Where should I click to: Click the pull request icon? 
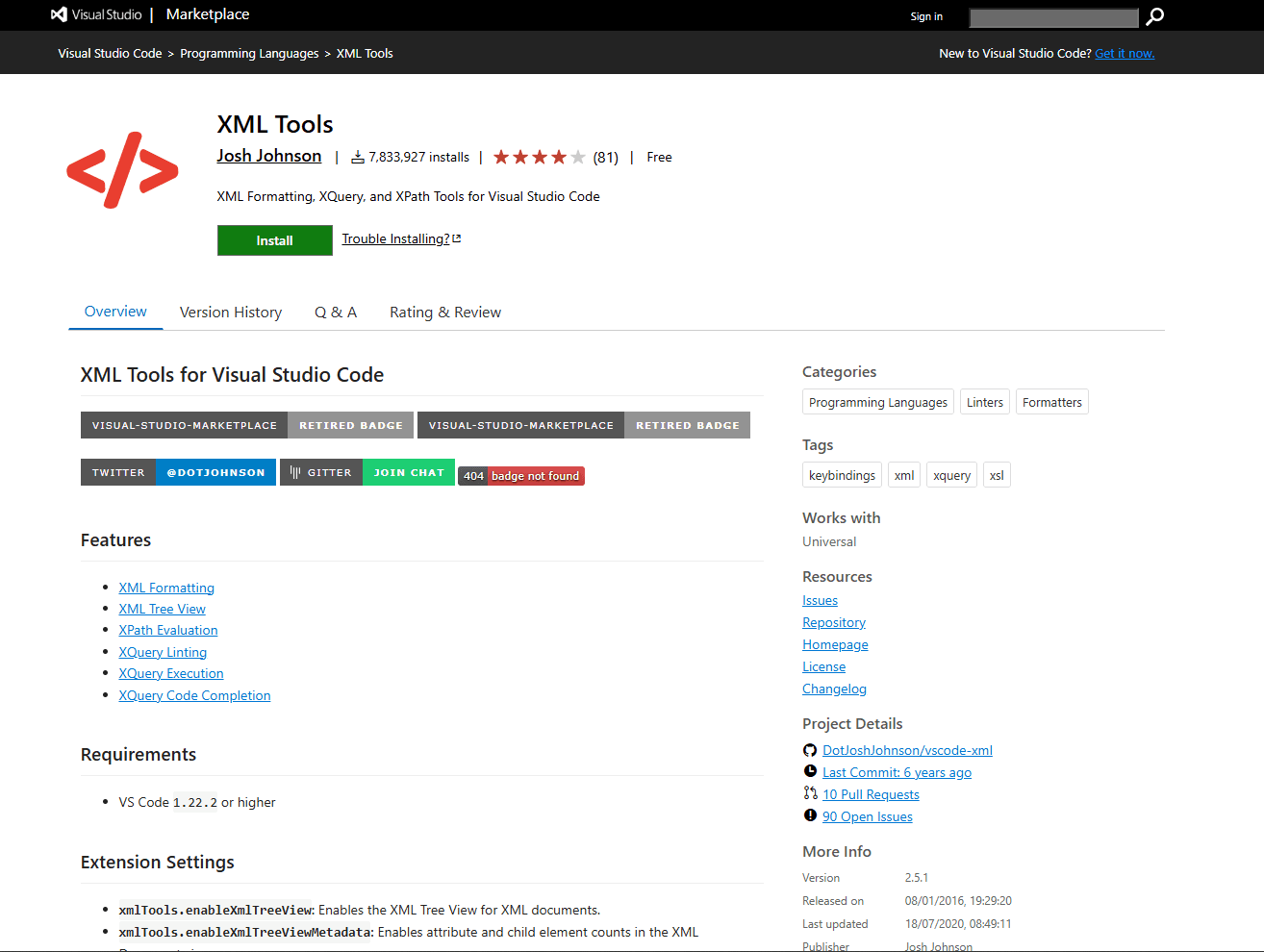coord(810,793)
